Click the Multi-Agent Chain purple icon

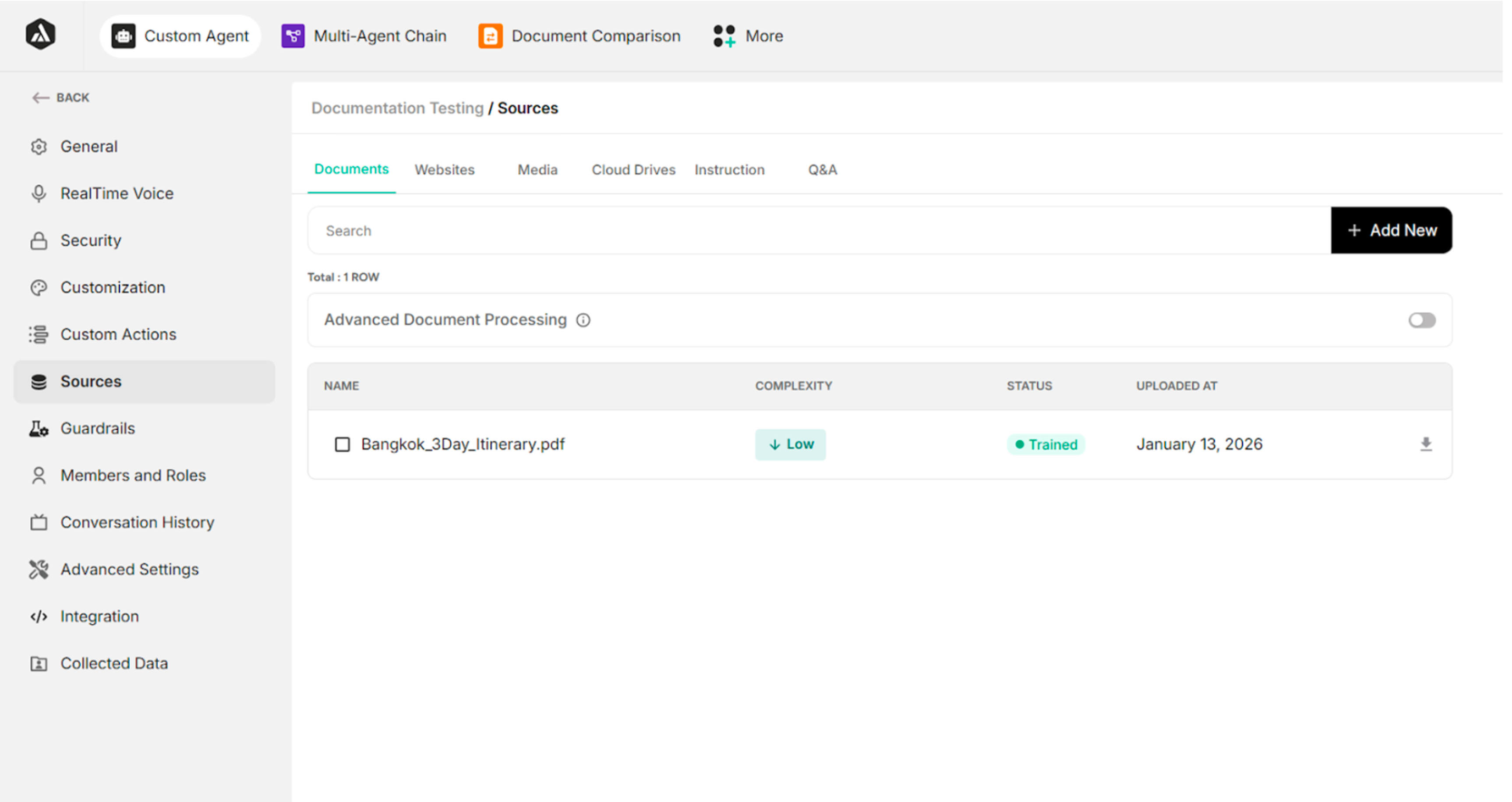click(x=293, y=36)
